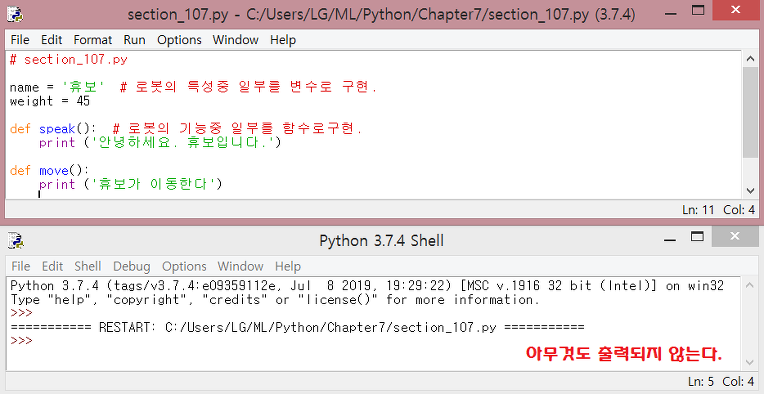Click editor scrollbar down arrow

click(750, 190)
